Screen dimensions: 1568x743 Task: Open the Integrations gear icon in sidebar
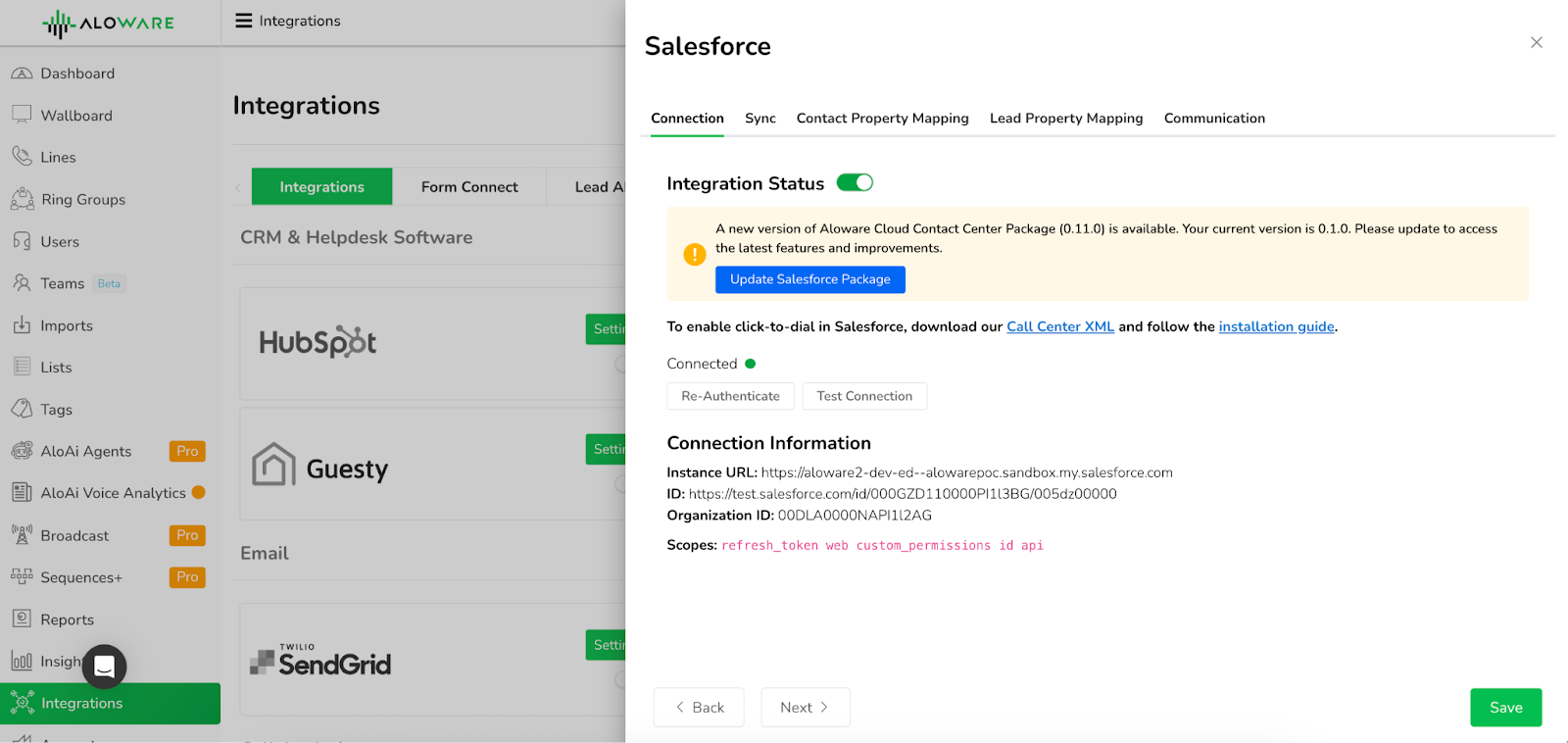22,703
